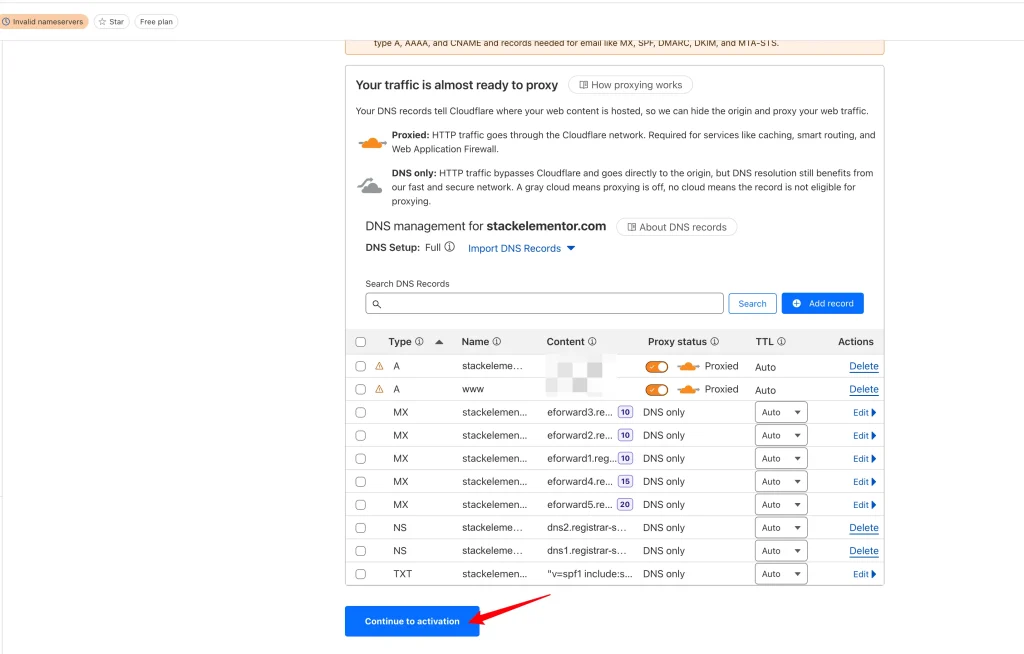Click the info icon beside DNS Setup Full
This screenshot has height=654, width=1024.
coord(449,247)
